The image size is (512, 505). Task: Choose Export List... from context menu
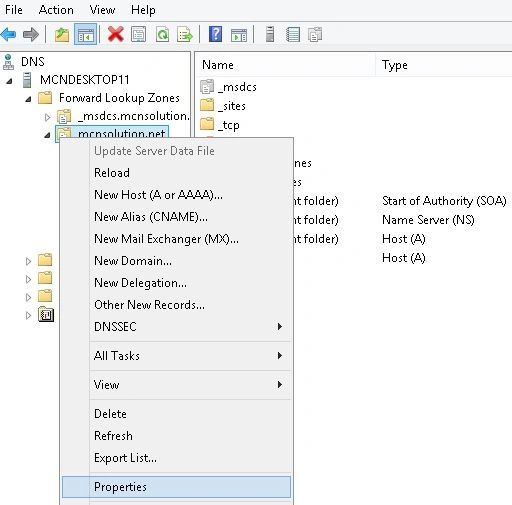176,458
